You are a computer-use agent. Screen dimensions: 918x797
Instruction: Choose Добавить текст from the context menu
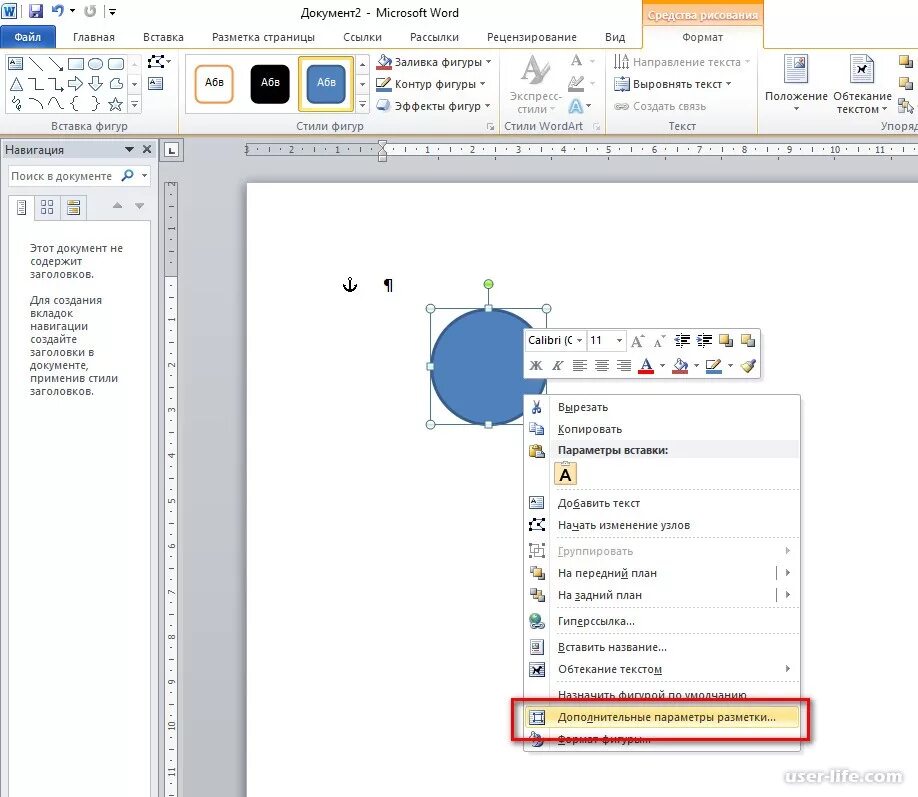click(x=663, y=503)
